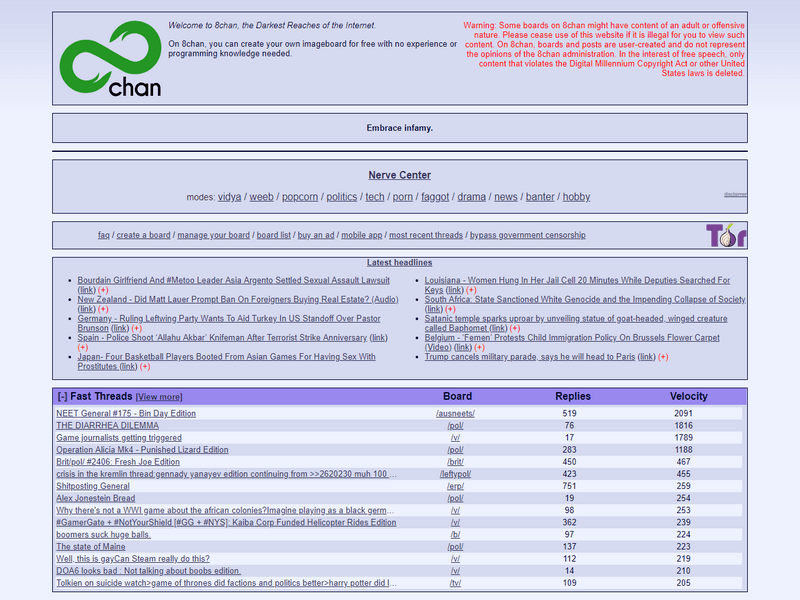The image size is (800, 600).
Task: View most recent threads
Action: pos(426,235)
